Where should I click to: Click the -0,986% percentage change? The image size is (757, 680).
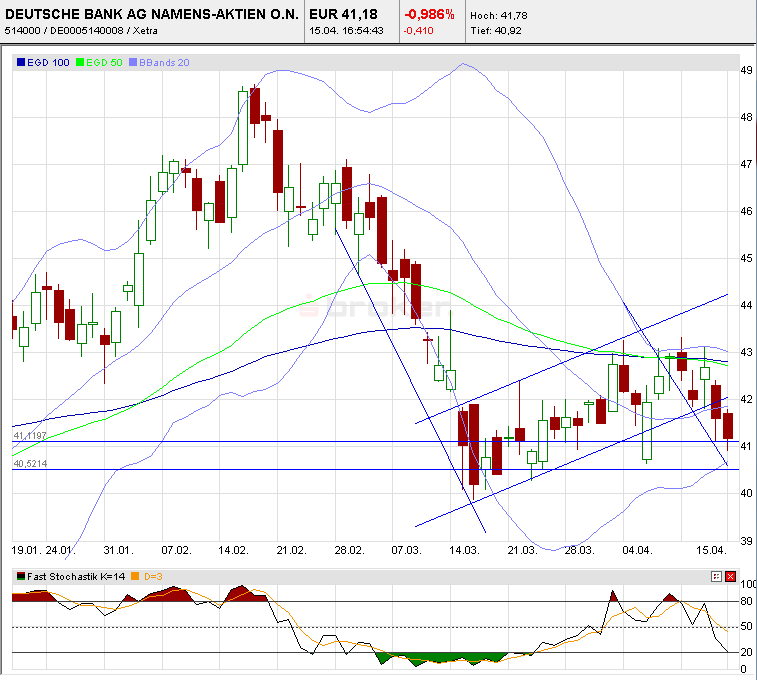429,14
